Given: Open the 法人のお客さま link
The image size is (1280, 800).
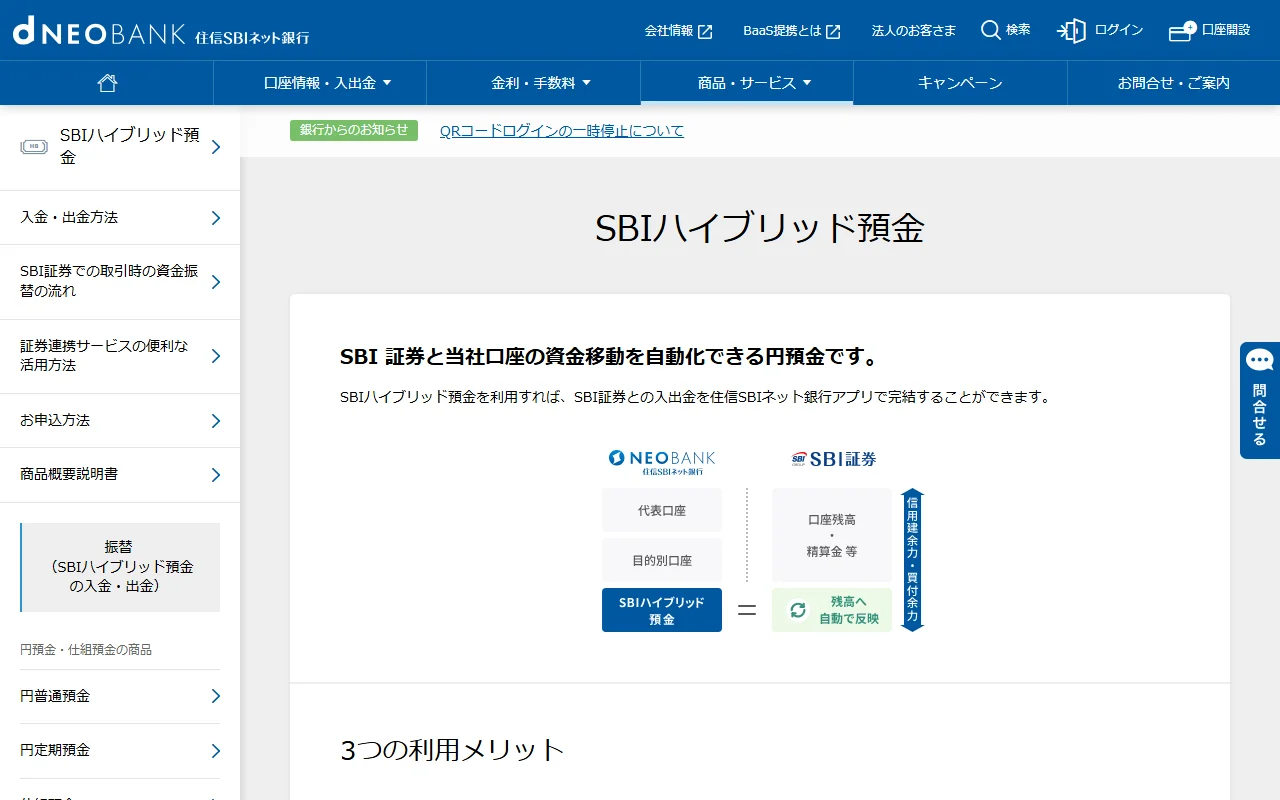Looking at the screenshot, I should [914, 31].
